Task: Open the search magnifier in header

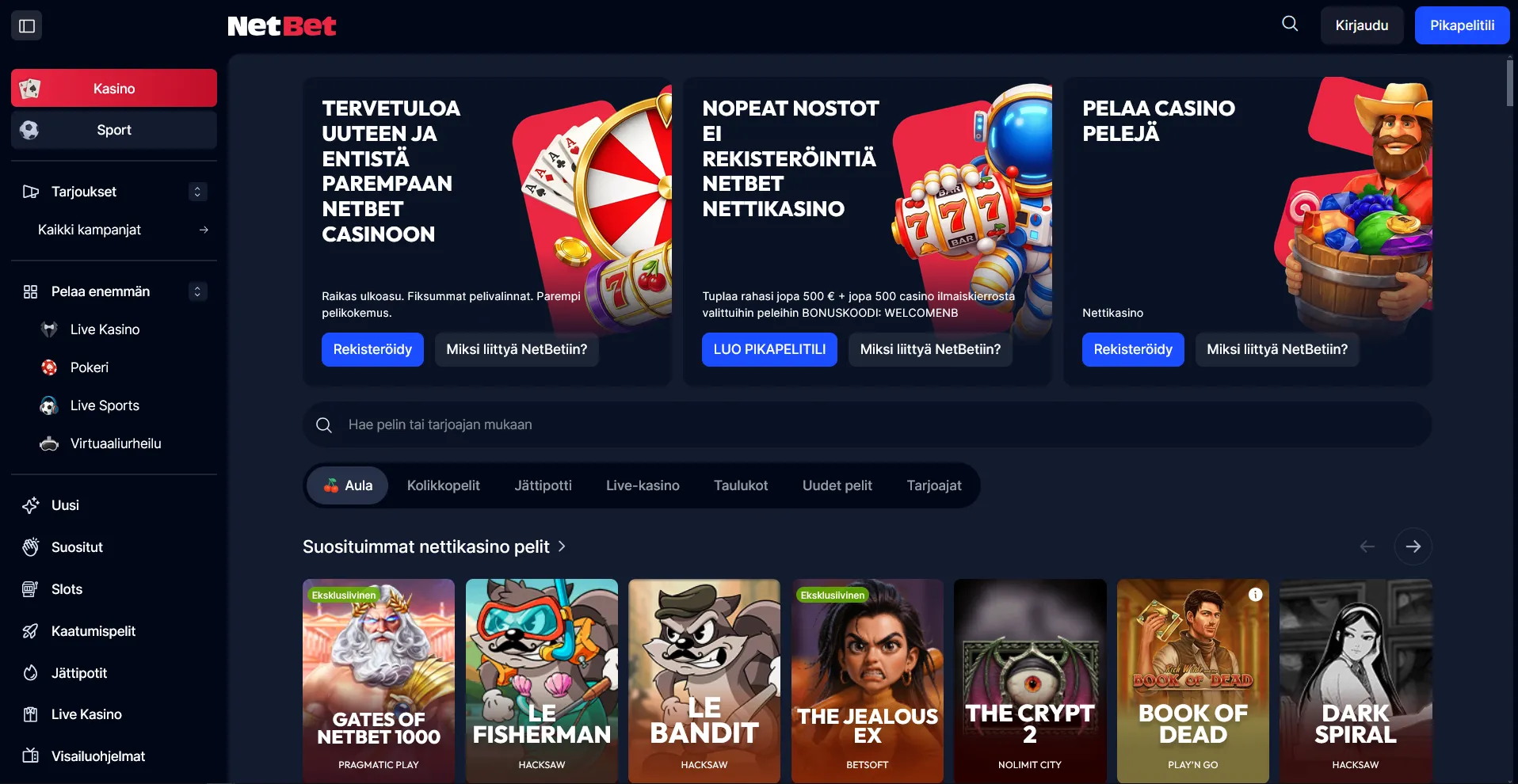Action: [x=1290, y=24]
